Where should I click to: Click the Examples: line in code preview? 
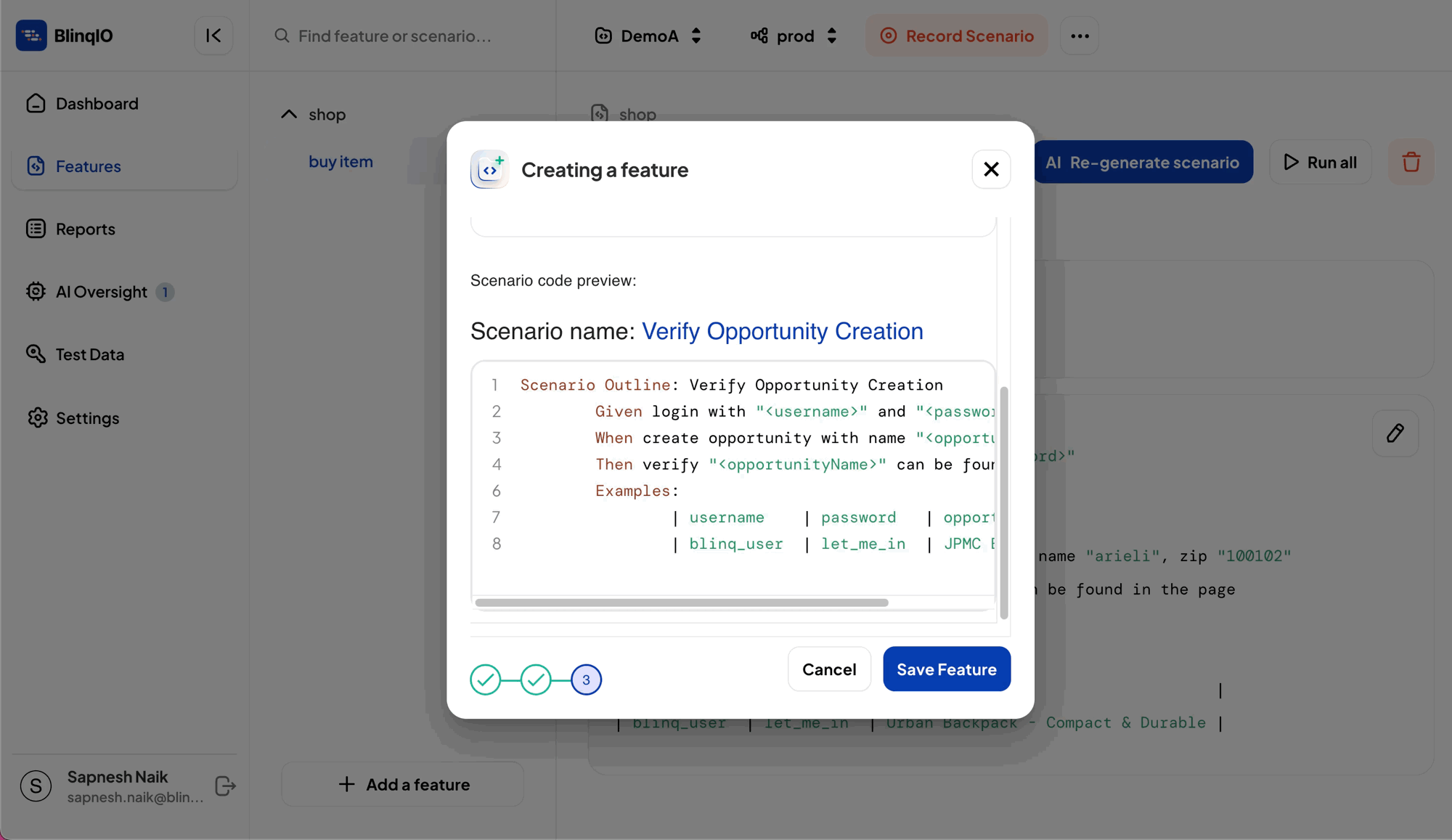tap(637, 491)
